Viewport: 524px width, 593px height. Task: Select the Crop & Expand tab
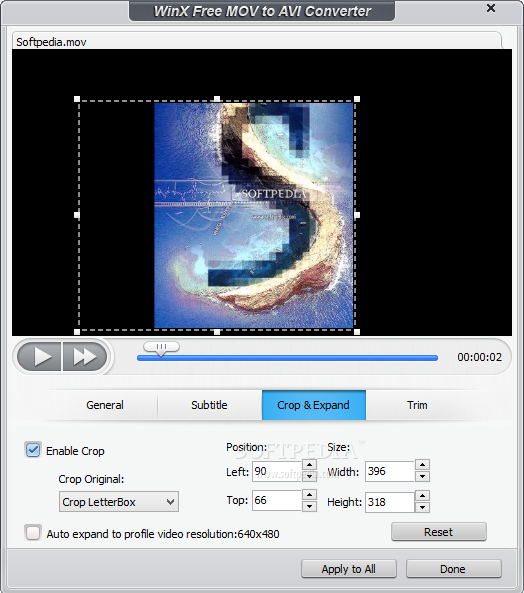314,405
